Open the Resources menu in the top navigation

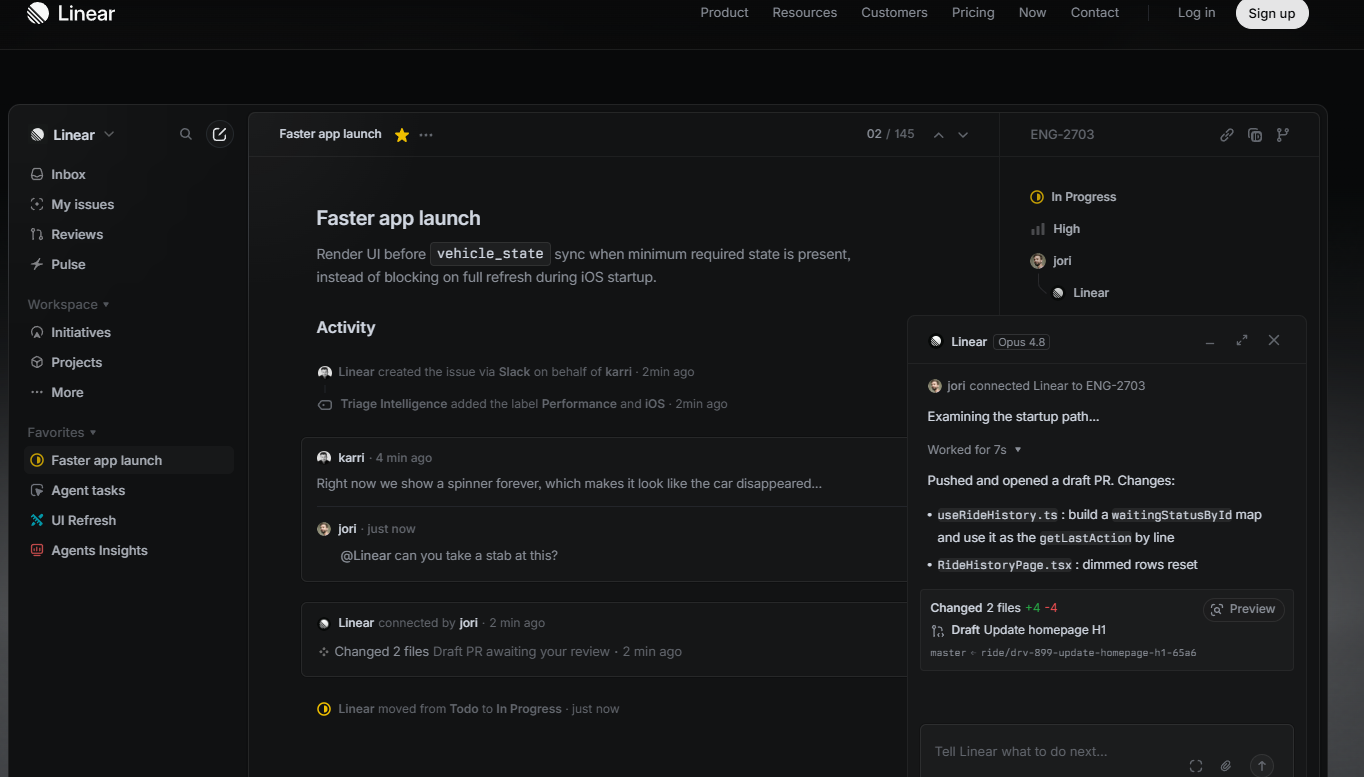pos(805,13)
